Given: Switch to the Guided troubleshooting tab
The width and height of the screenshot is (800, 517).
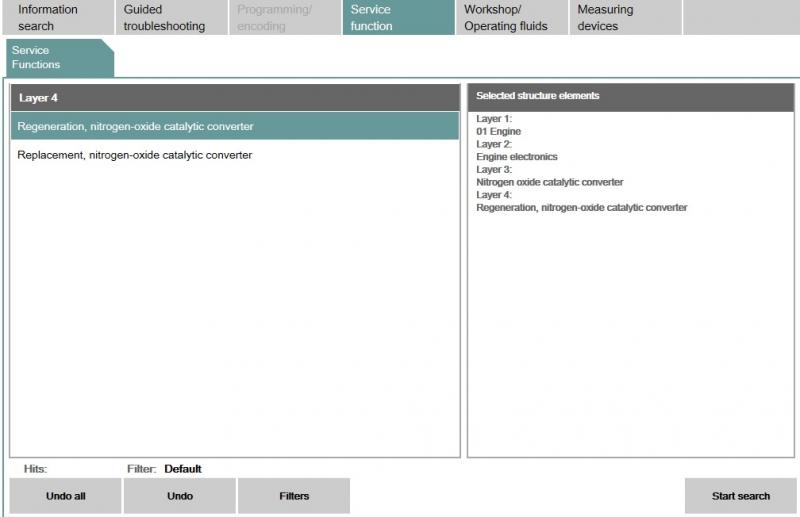Looking at the screenshot, I should point(171,18).
